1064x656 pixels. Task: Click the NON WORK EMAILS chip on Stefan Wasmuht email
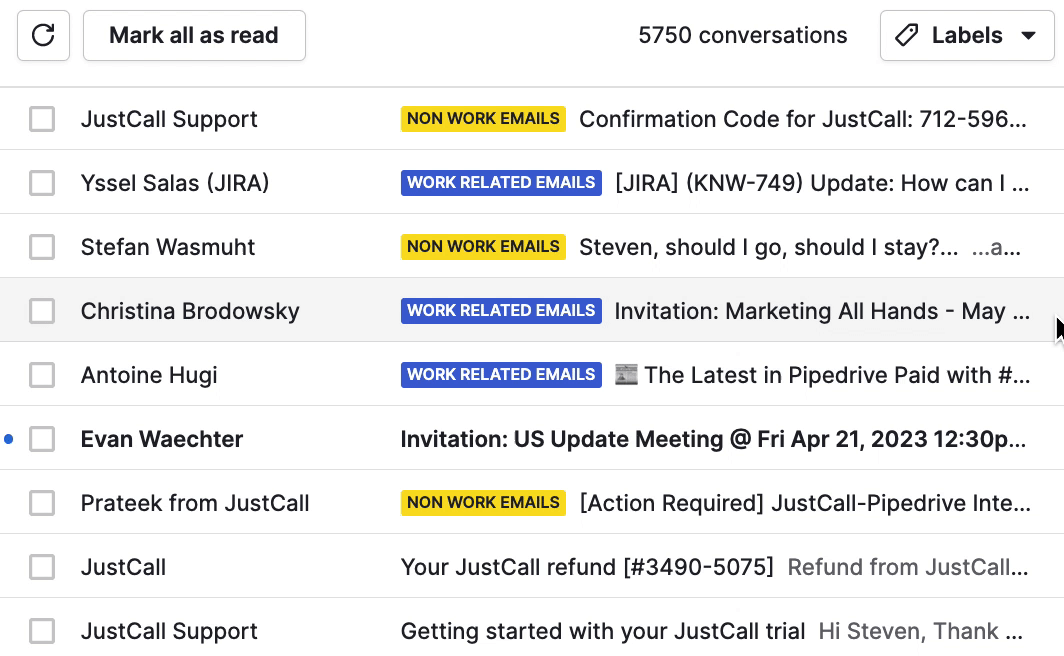click(483, 246)
